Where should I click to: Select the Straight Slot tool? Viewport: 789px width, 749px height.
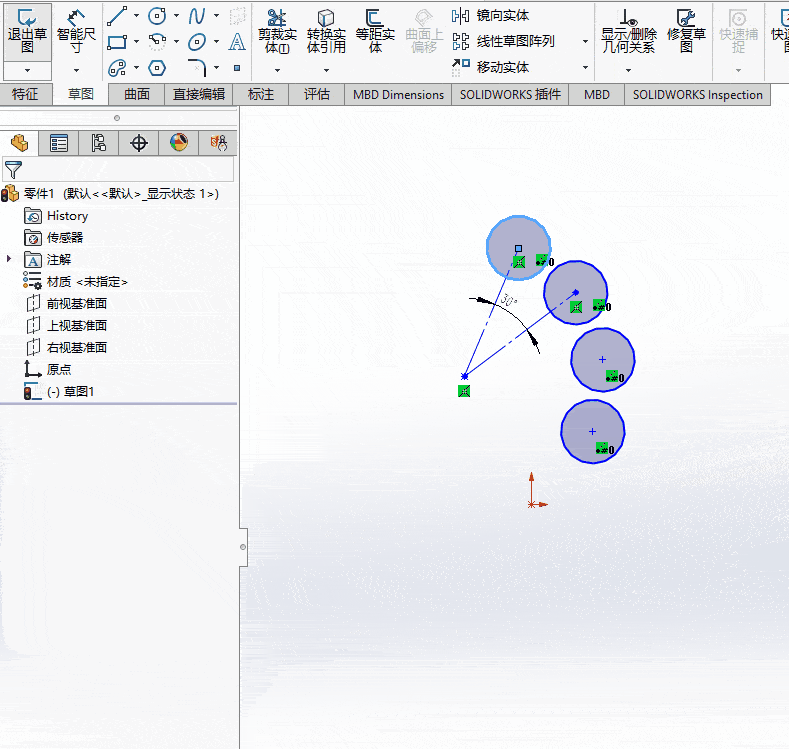click(117, 67)
